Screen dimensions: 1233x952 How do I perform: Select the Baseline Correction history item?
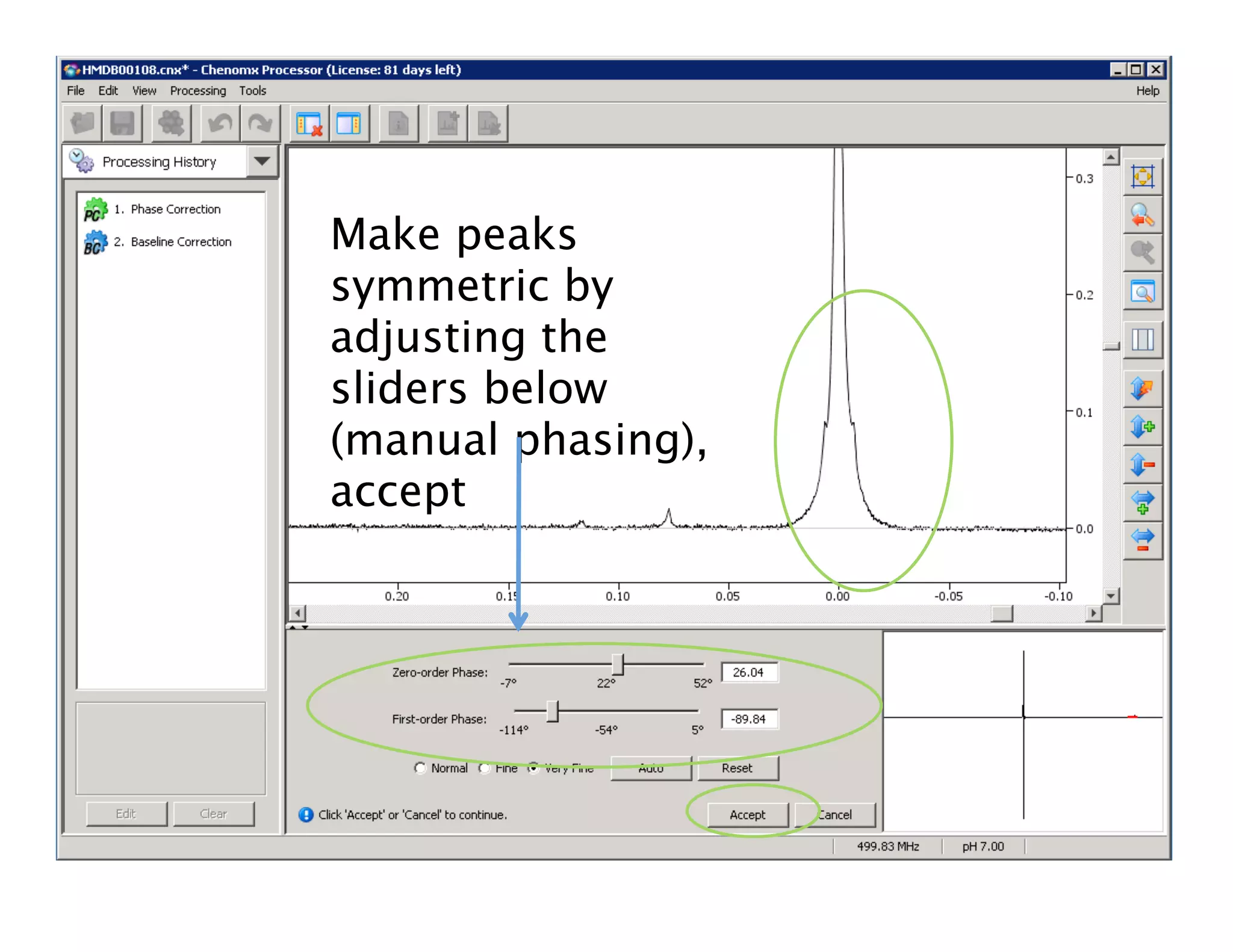171,242
